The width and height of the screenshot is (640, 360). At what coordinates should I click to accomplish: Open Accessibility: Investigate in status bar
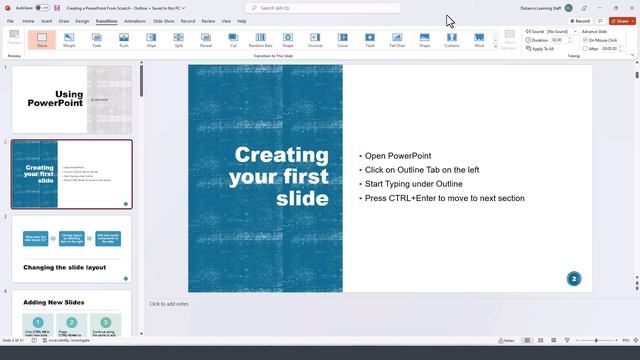click(66, 340)
